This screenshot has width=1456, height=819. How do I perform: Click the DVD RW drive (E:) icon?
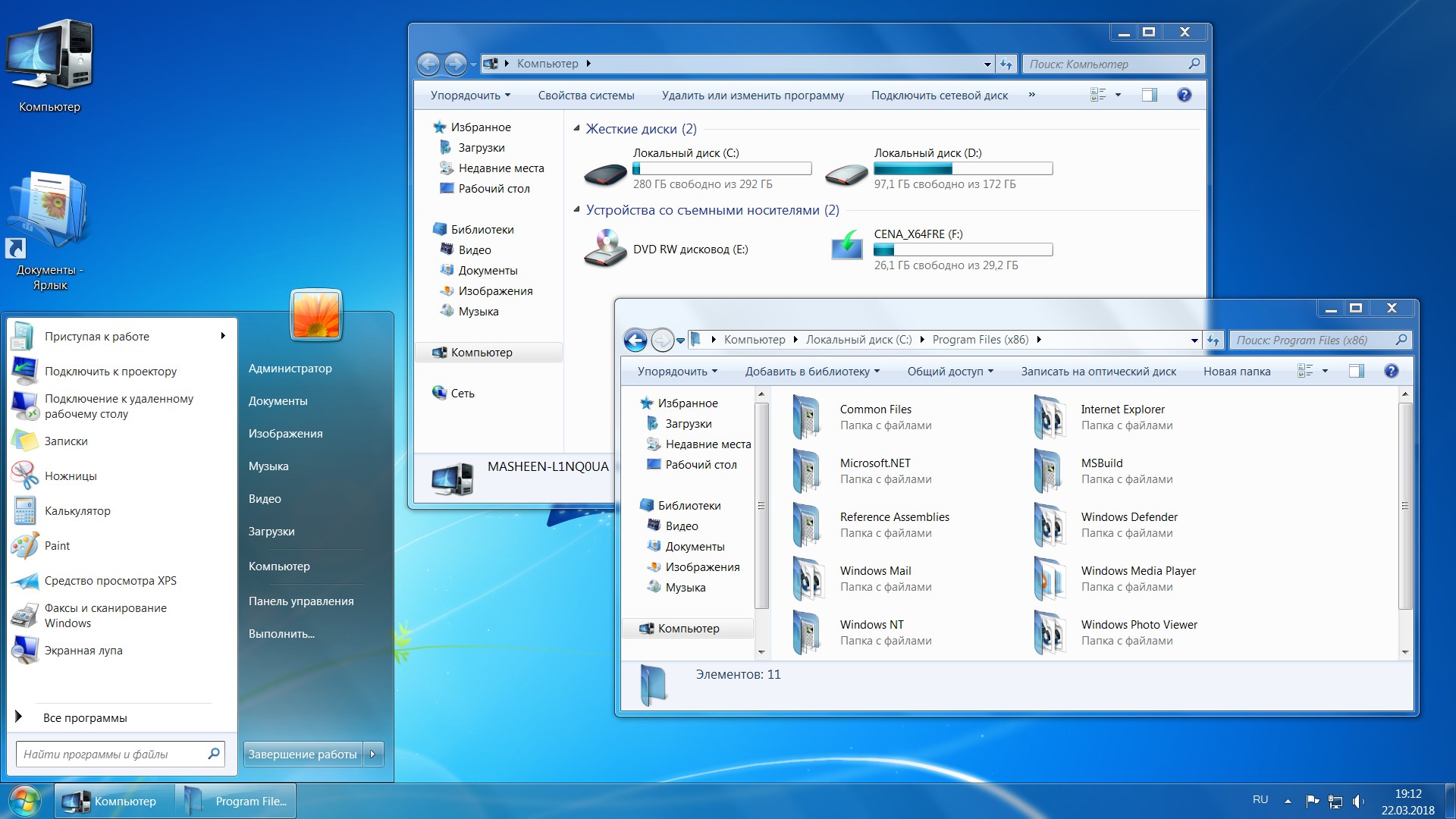(605, 249)
